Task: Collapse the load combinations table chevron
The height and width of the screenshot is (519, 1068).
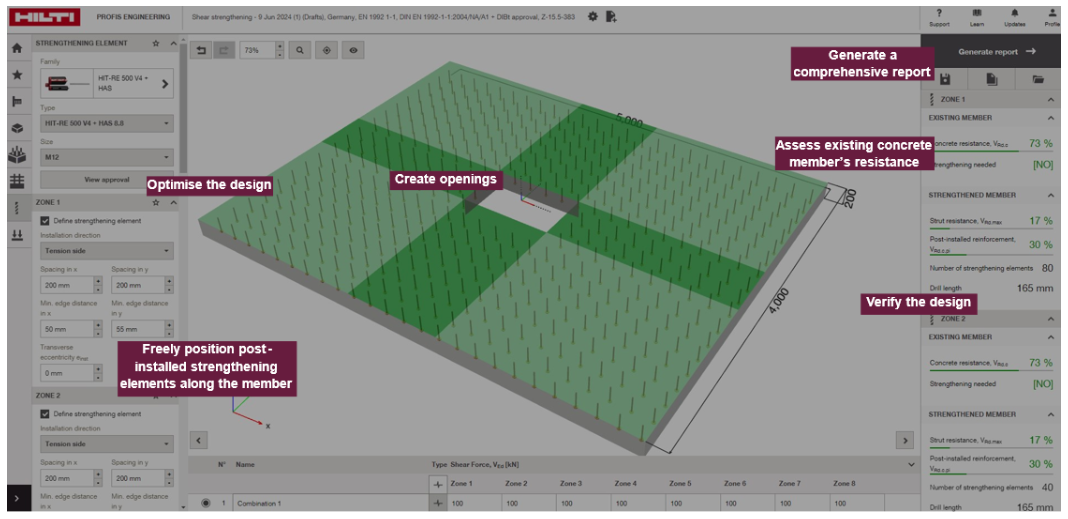Action: coord(911,465)
